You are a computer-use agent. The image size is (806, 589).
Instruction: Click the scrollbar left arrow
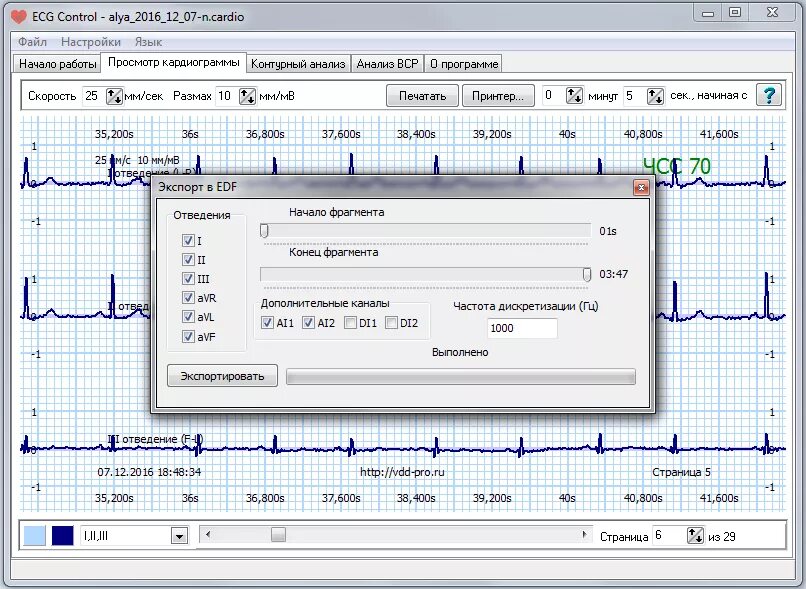(207, 535)
